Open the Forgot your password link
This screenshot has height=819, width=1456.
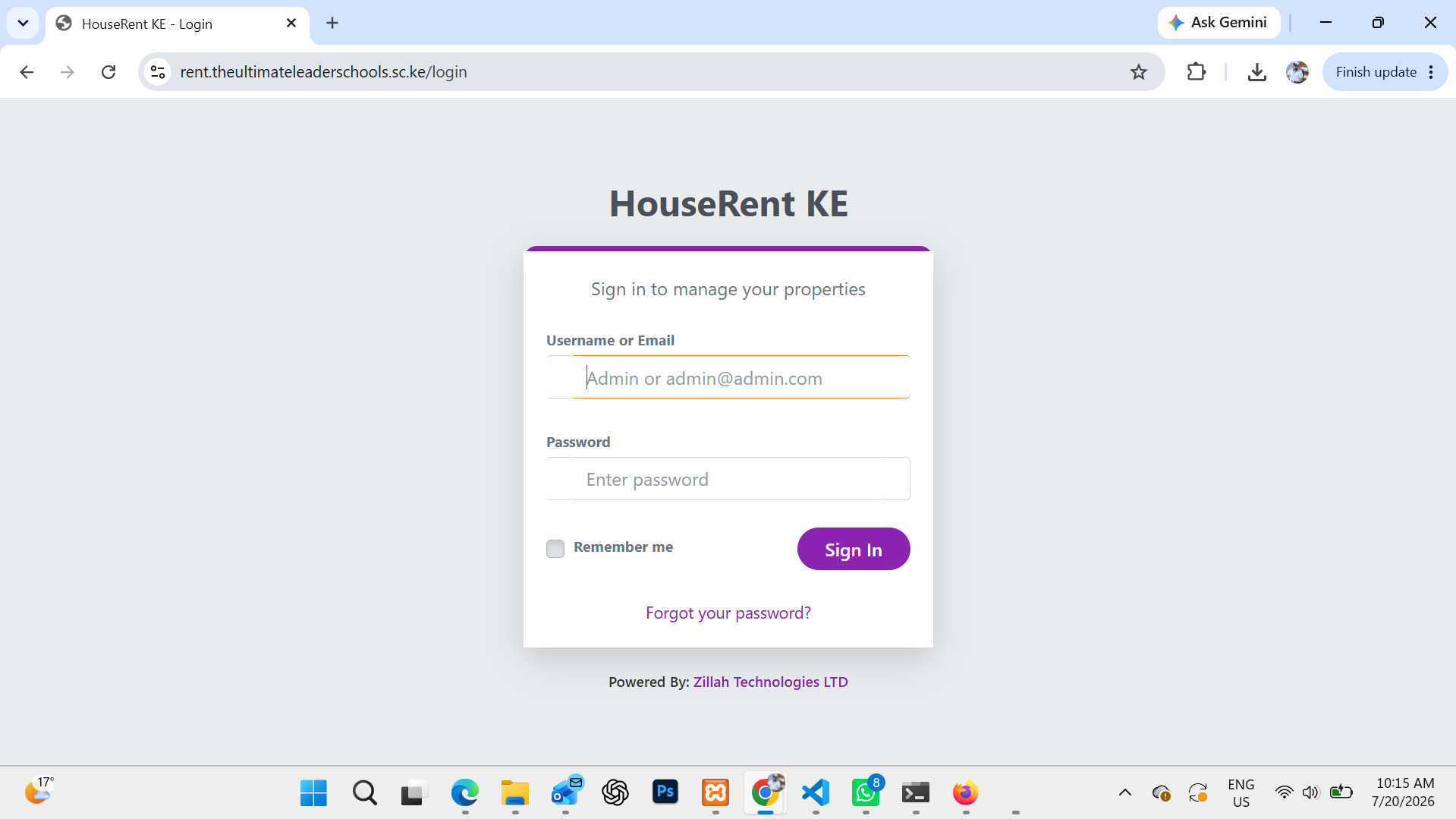point(728,613)
